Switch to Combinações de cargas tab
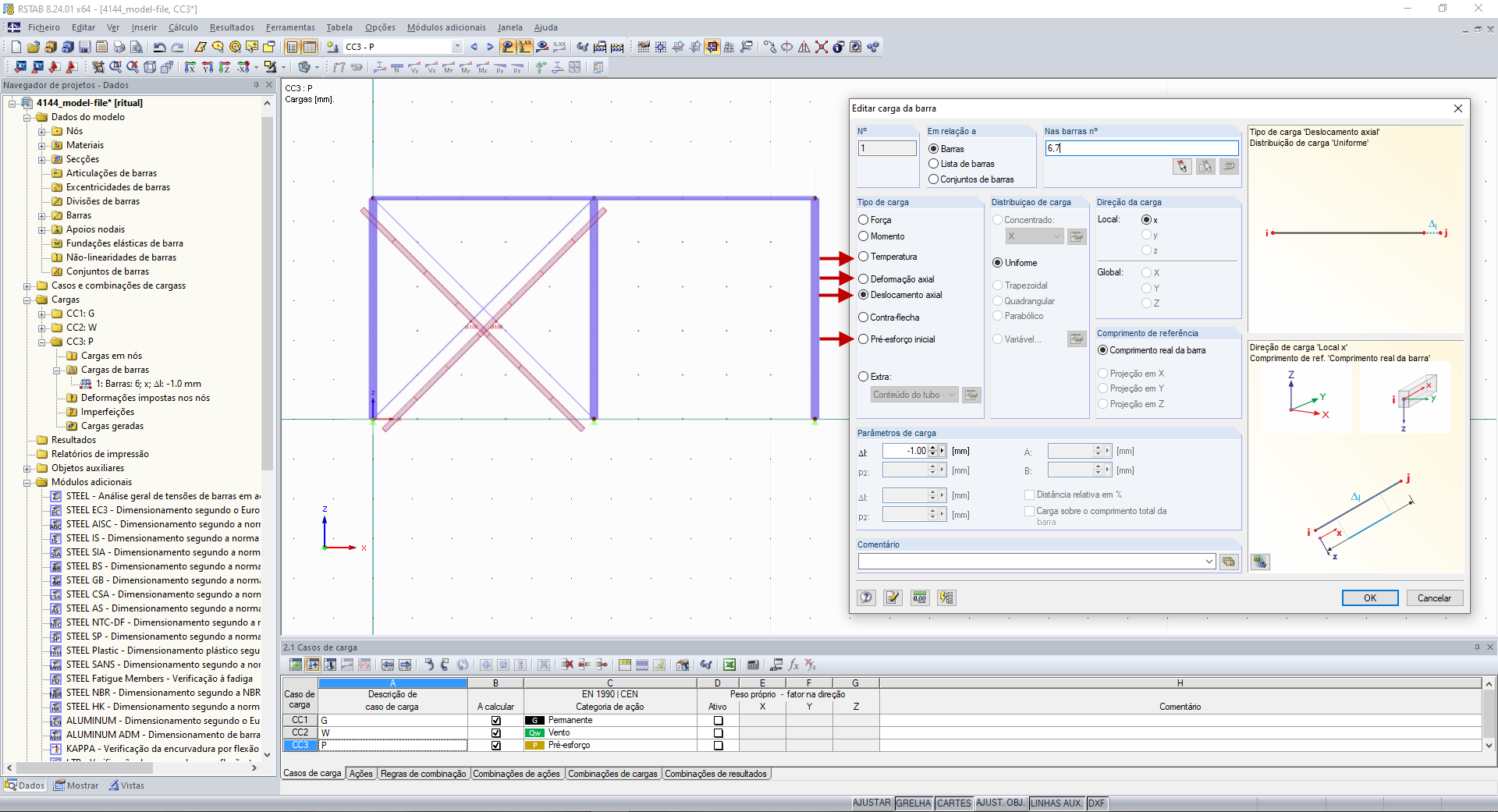The width and height of the screenshot is (1498, 812). click(612, 774)
